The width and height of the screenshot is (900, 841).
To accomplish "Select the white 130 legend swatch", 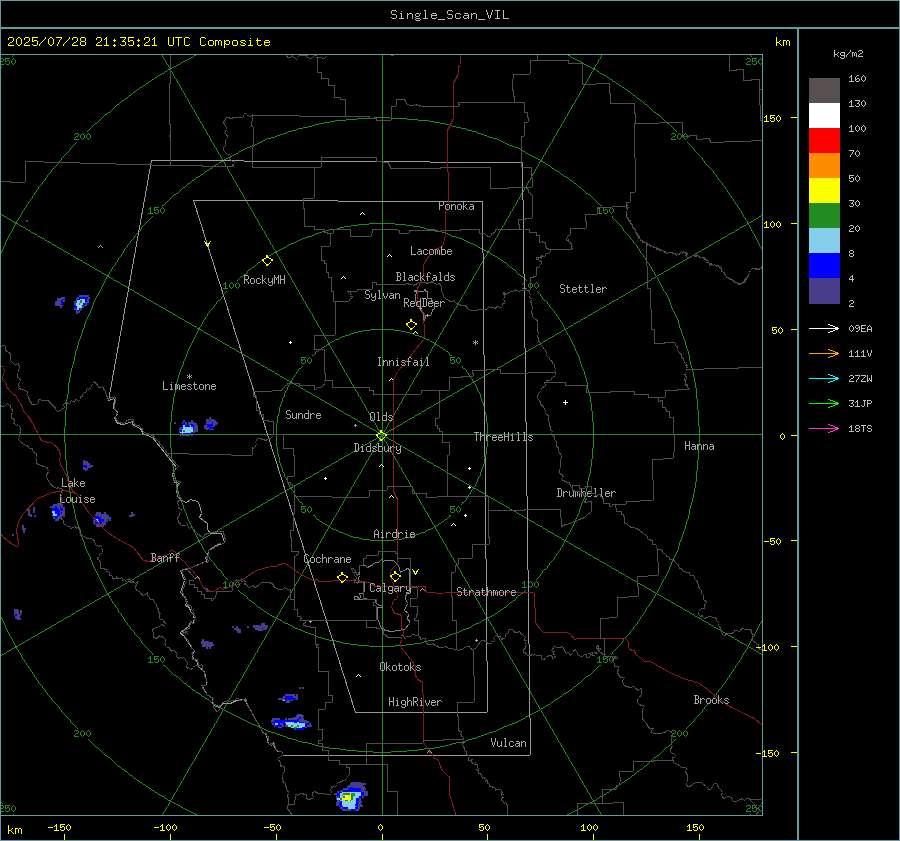I will tap(824, 116).
